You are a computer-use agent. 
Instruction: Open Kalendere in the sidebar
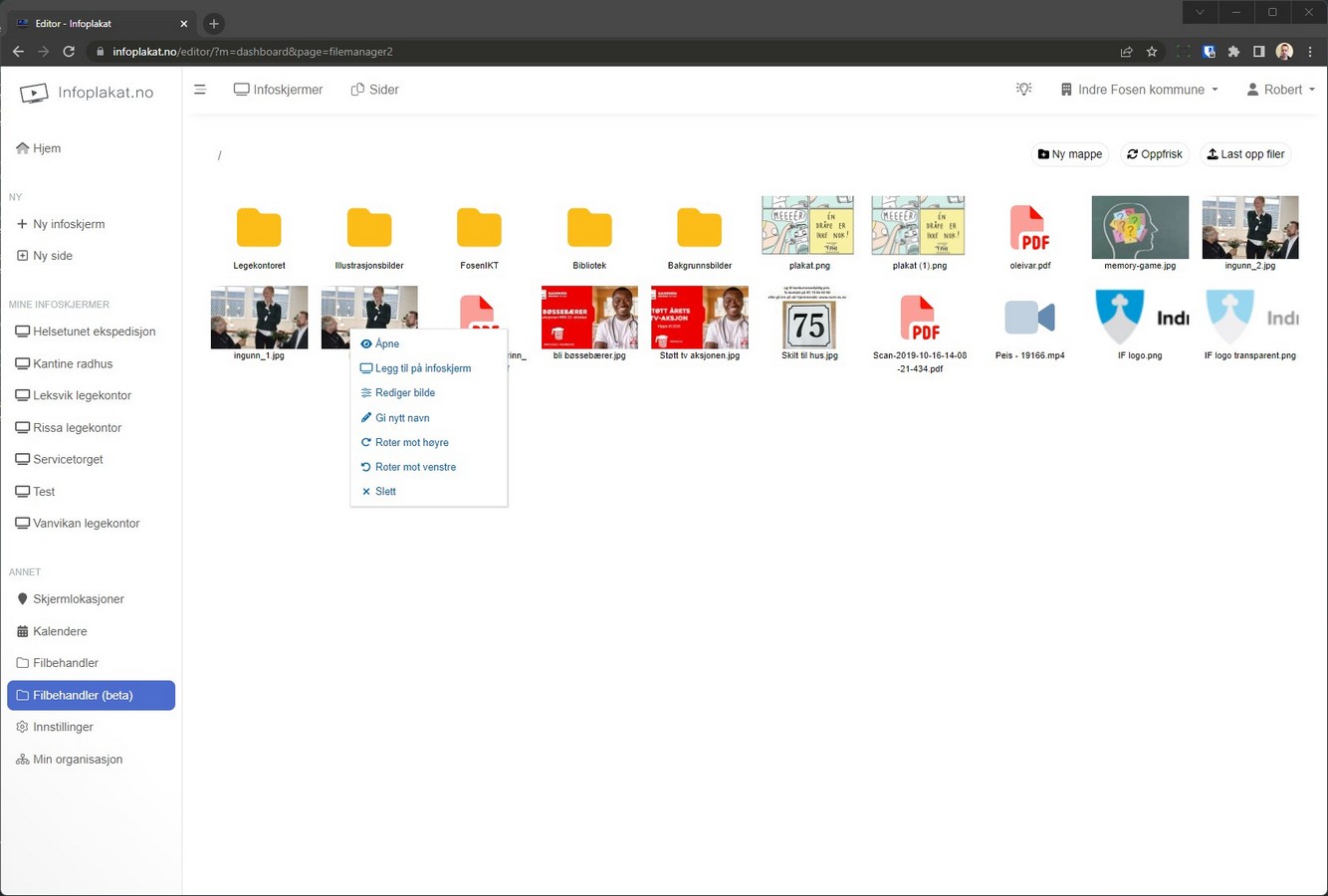pos(60,631)
